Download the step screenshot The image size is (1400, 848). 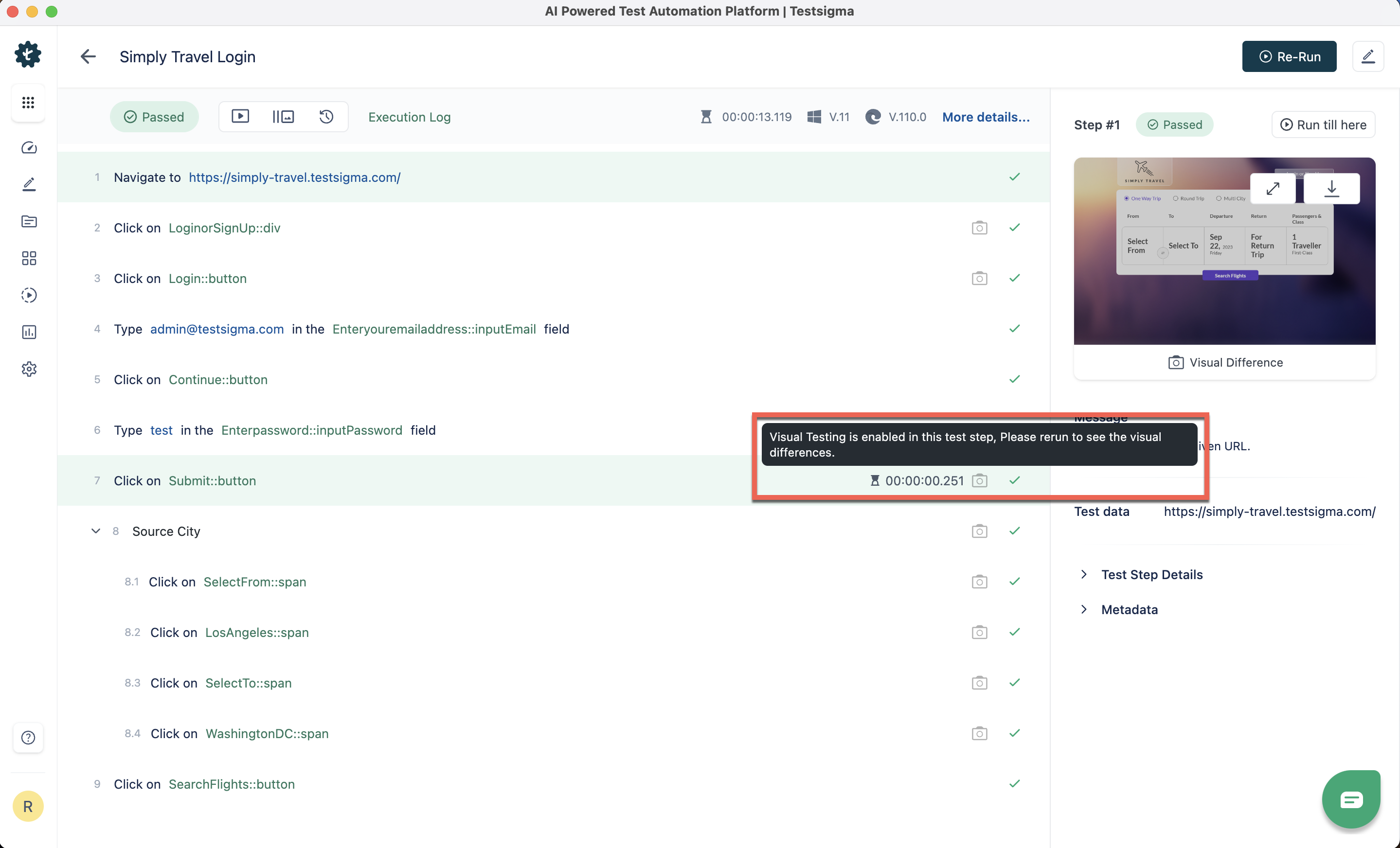click(x=1331, y=189)
